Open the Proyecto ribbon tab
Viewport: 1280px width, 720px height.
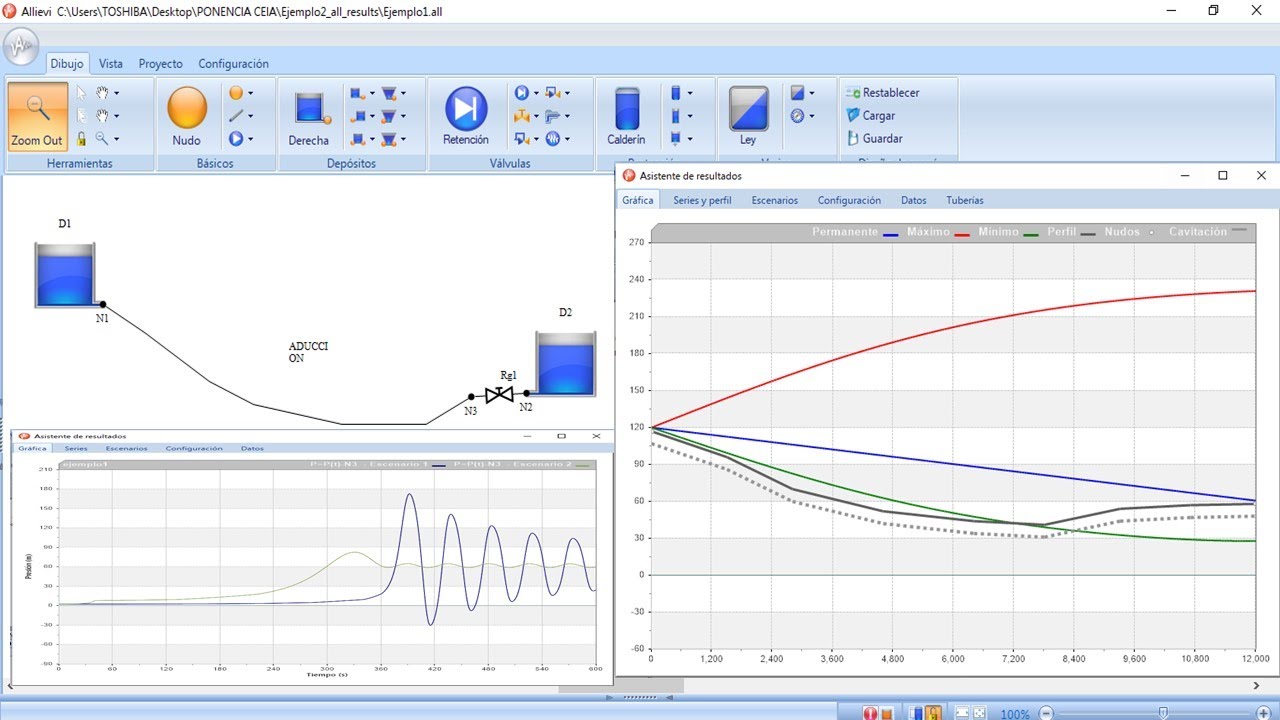[x=160, y=63]
